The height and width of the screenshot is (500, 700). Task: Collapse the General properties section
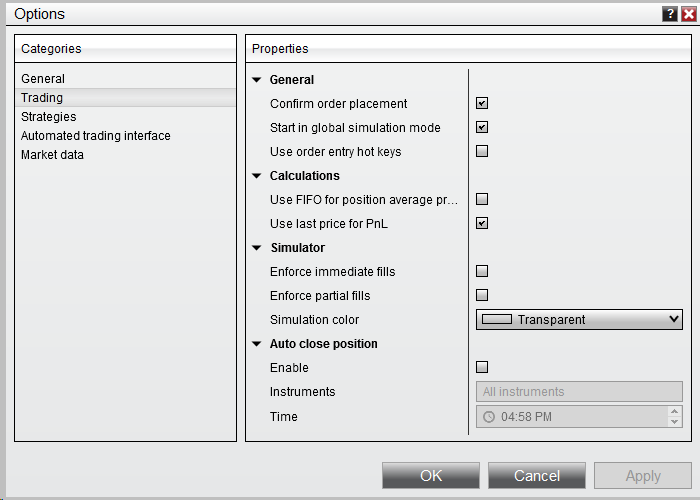(257, 80)
